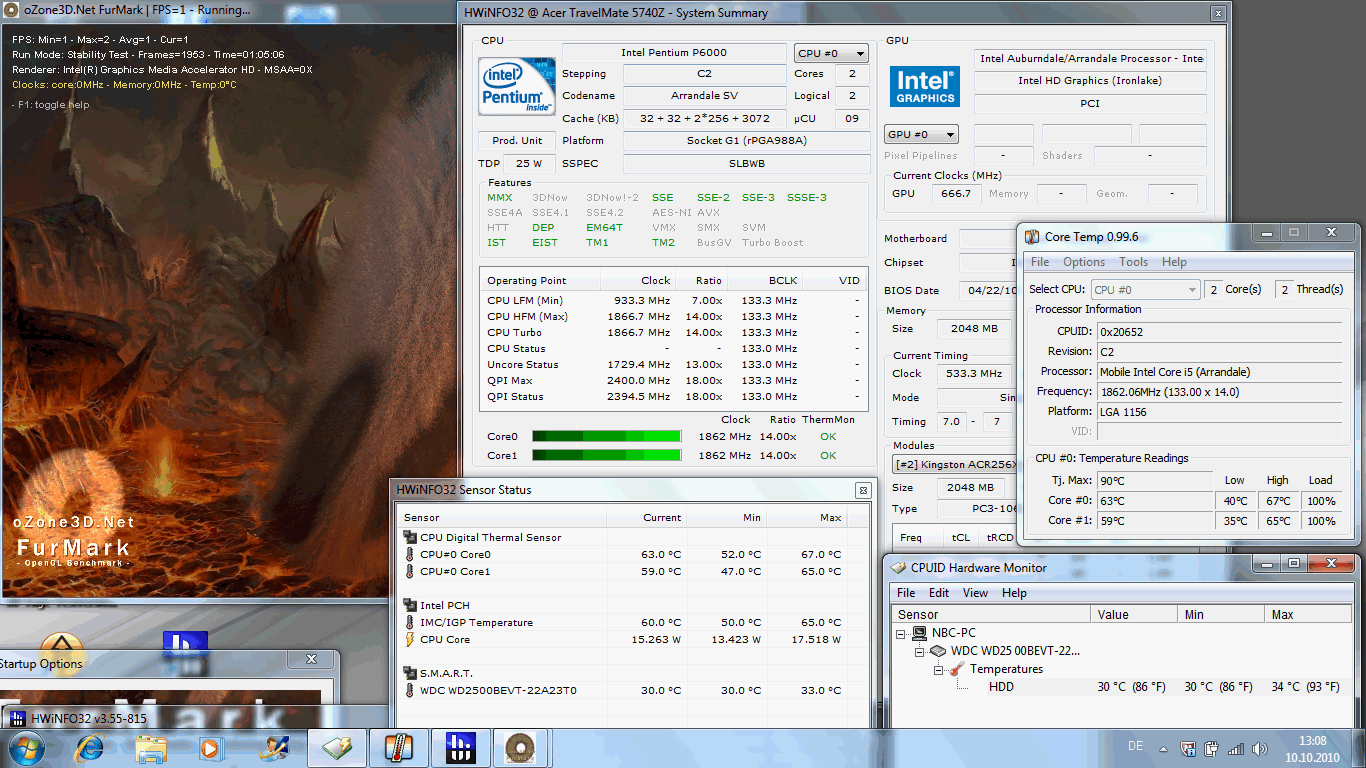
Task: Switch to Core Temp thermometer taskbar button
Action: tap(398, 747)
